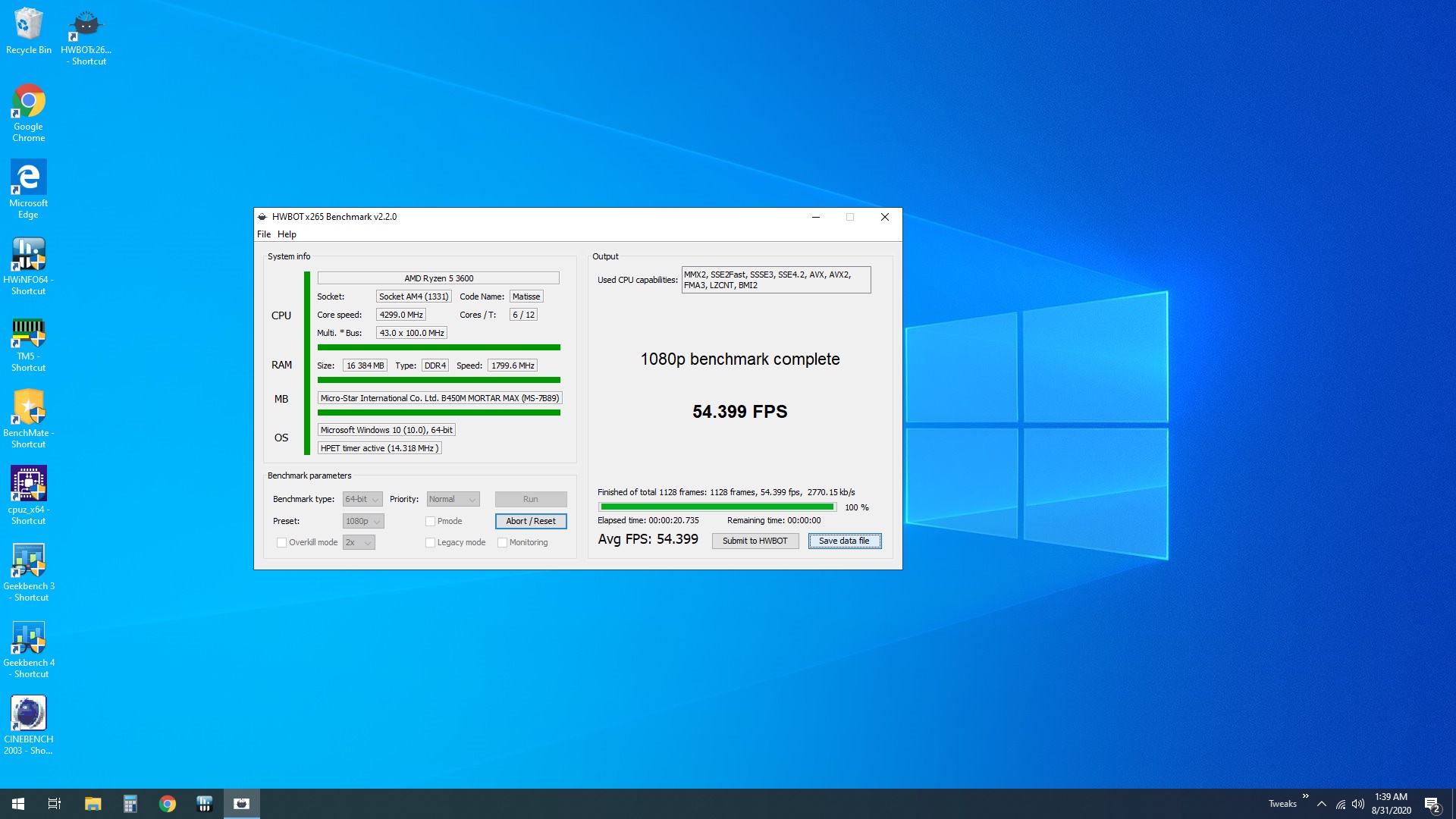Open the Priority Normal dropdown
1456x819 pixels.
pos(453,499)
